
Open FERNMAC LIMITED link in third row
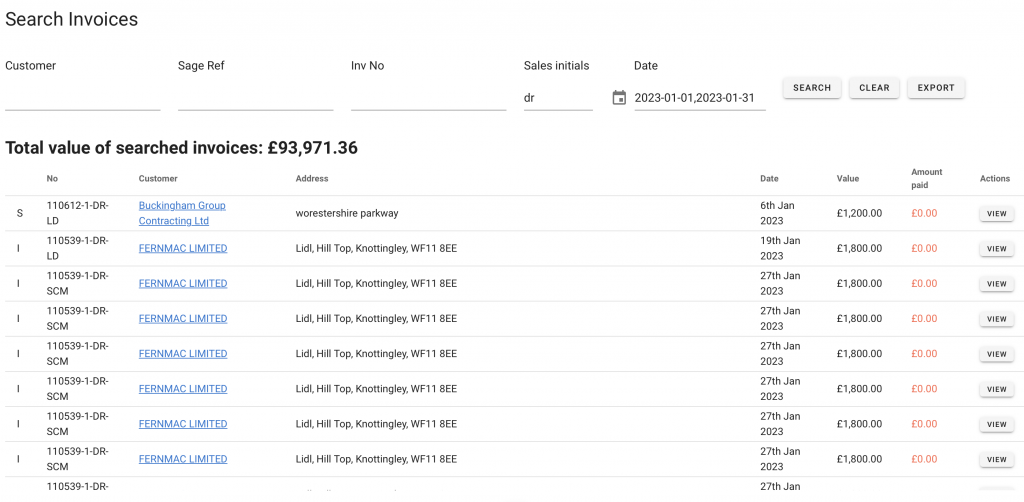pos(183,283)
